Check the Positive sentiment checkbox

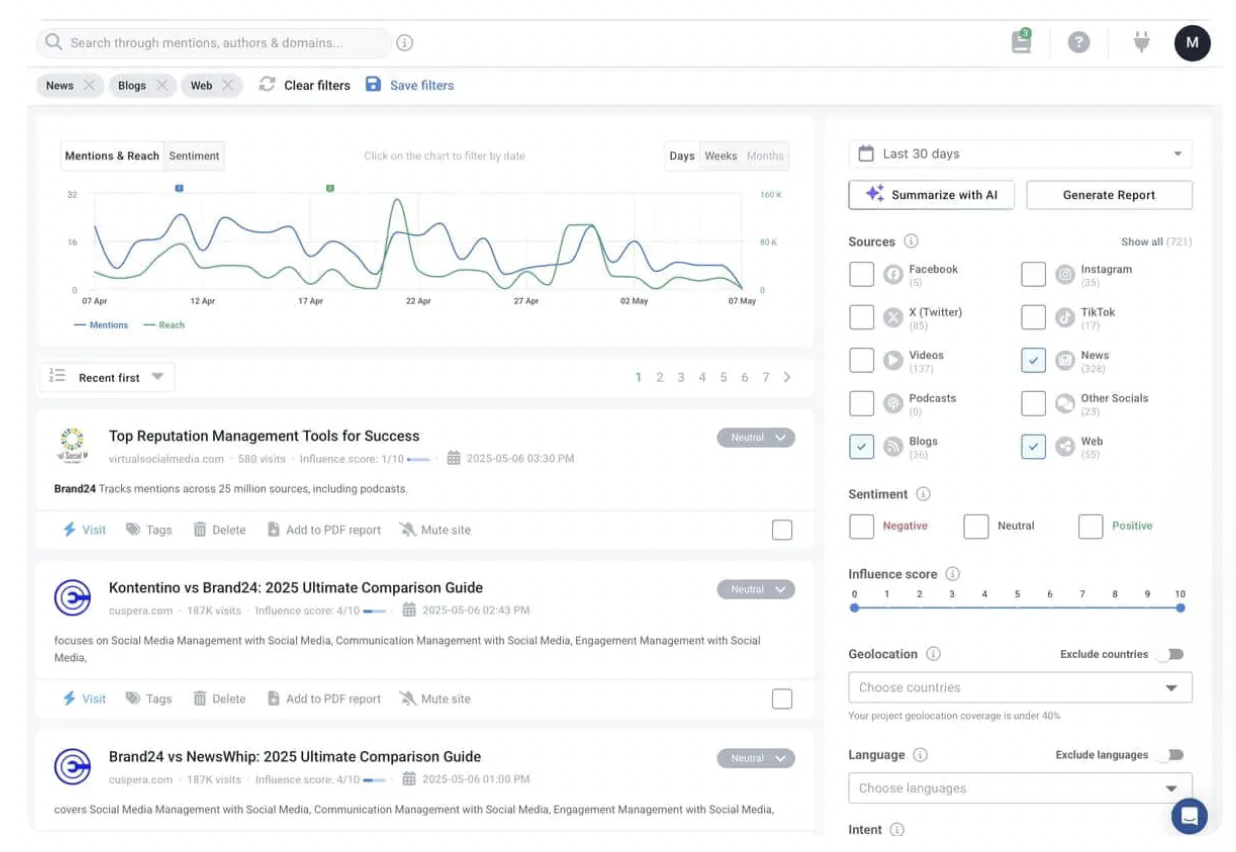tap(1090, 526)
